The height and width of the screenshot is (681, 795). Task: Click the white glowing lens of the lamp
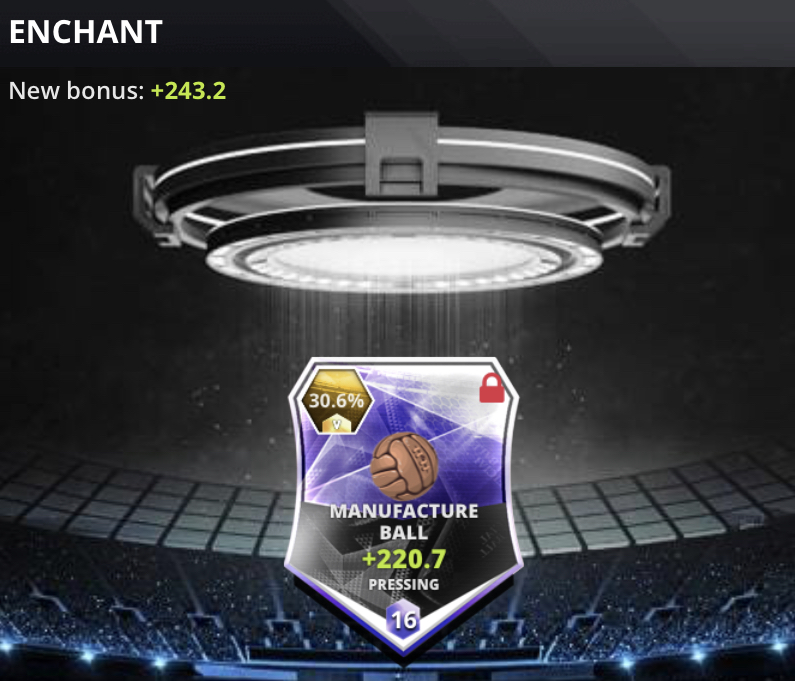[x=404, y=259]
